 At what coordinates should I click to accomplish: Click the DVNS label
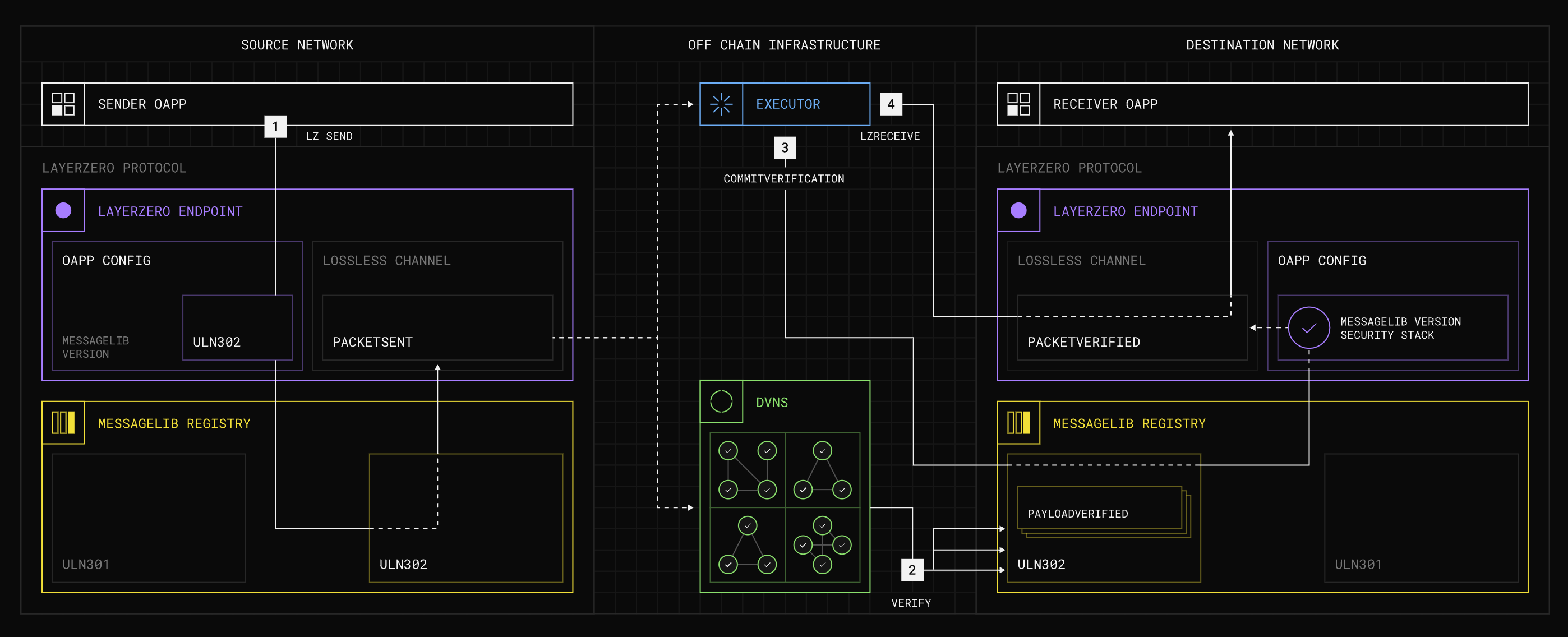pos(772,402)
